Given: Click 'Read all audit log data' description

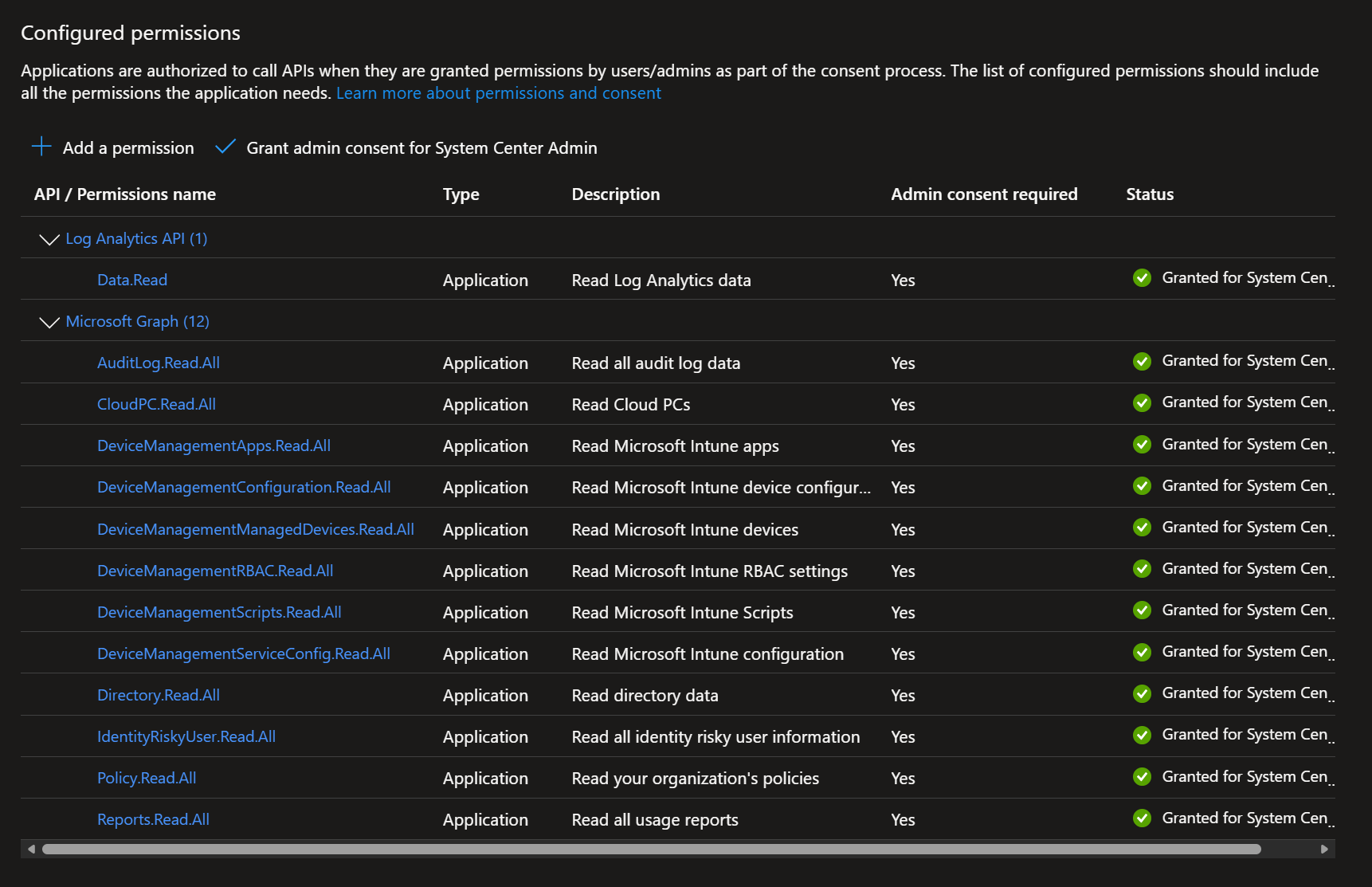Looking at the screenshot, I should (x=656, y=363).
